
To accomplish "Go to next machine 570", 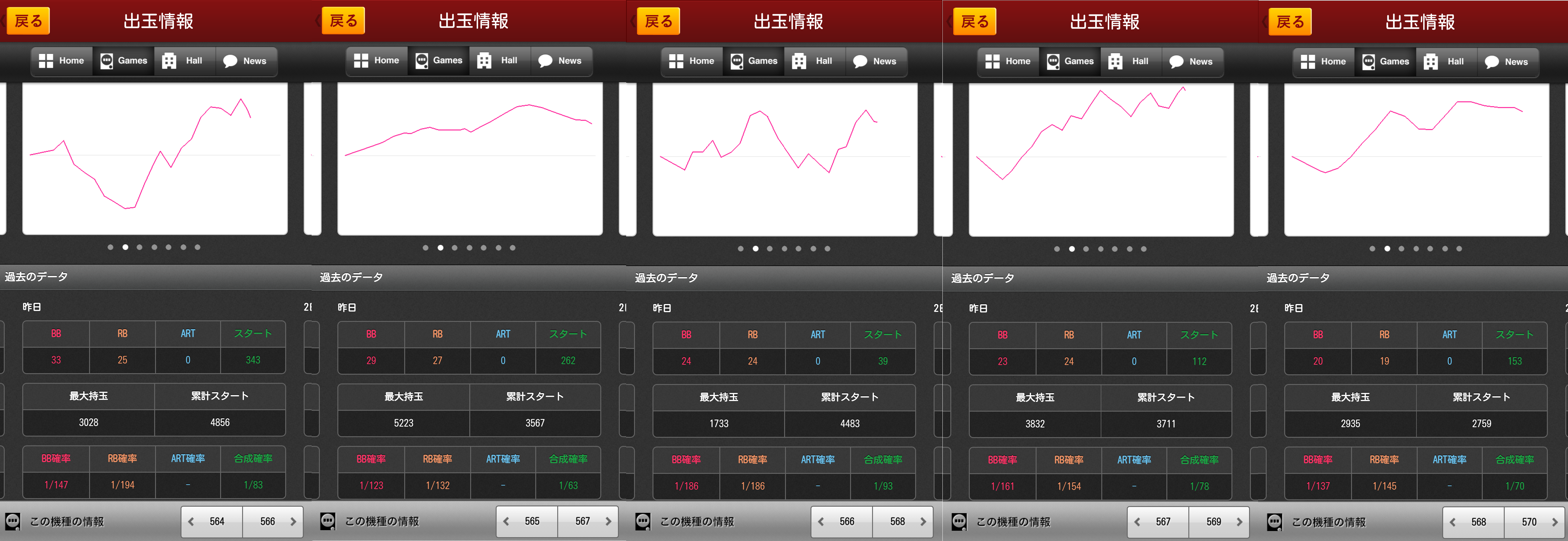I will pos(1535,522).
